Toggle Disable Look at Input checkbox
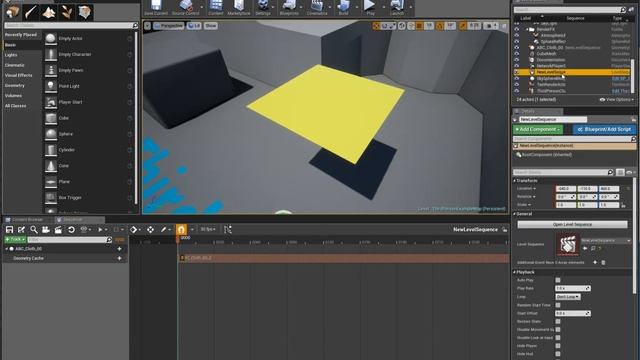The height and width of the screenshot is (360, 640). tap(558, 338)
